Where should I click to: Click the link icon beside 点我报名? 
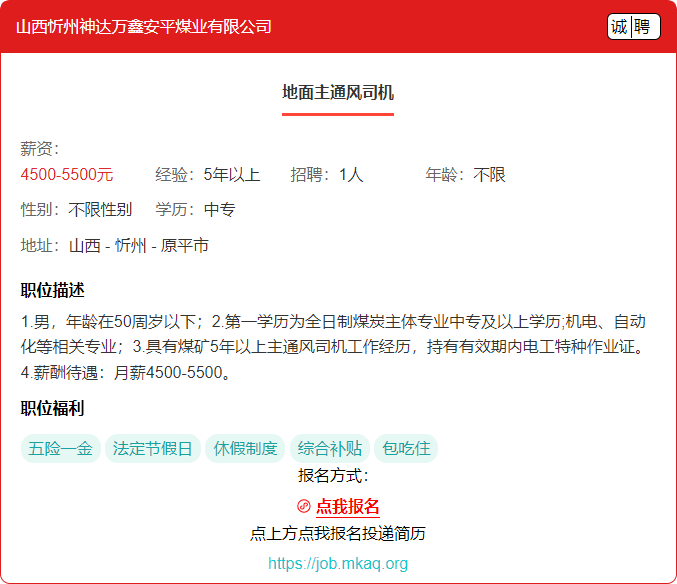click(304, 506)
